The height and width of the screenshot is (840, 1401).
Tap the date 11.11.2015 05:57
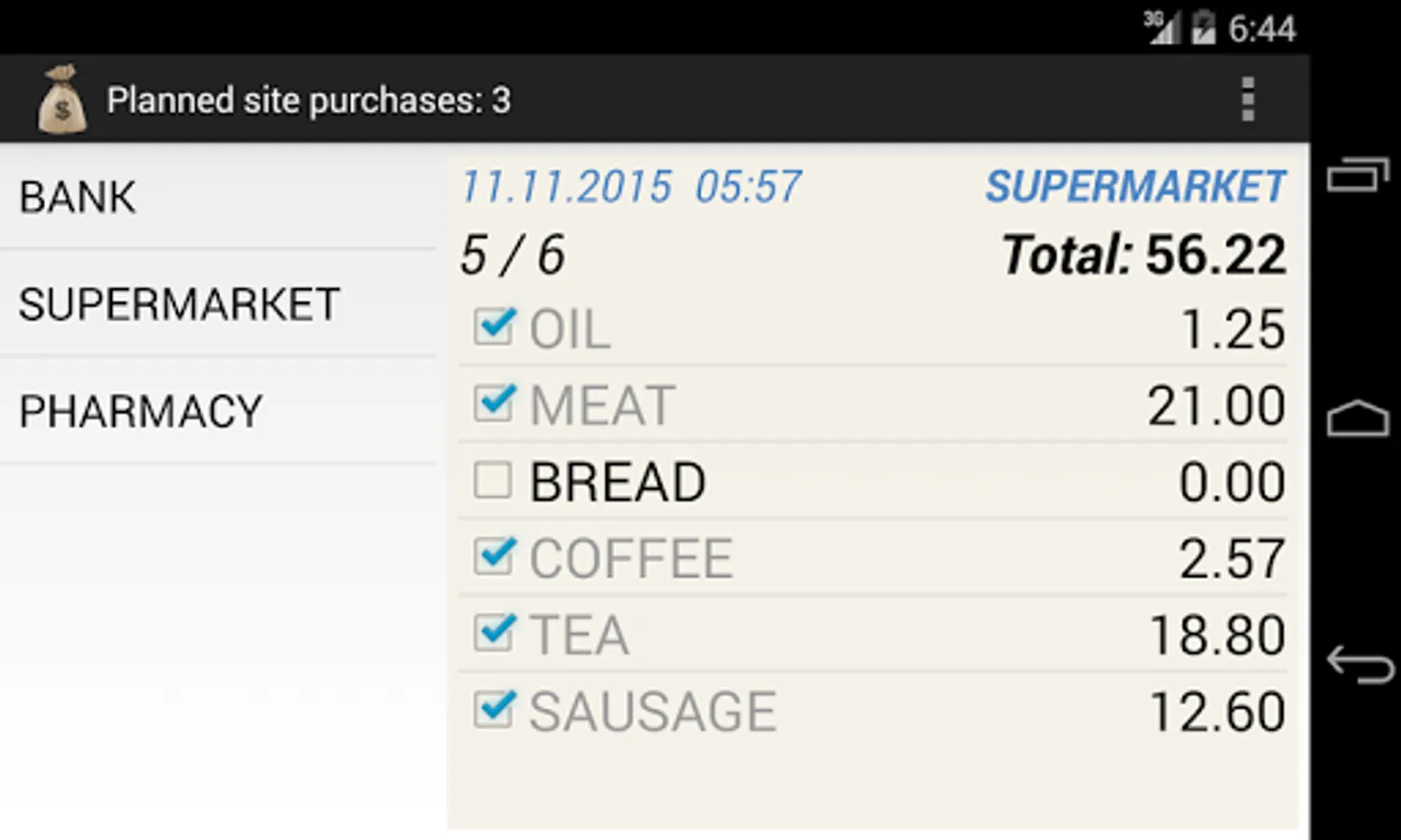click(631, 187)
